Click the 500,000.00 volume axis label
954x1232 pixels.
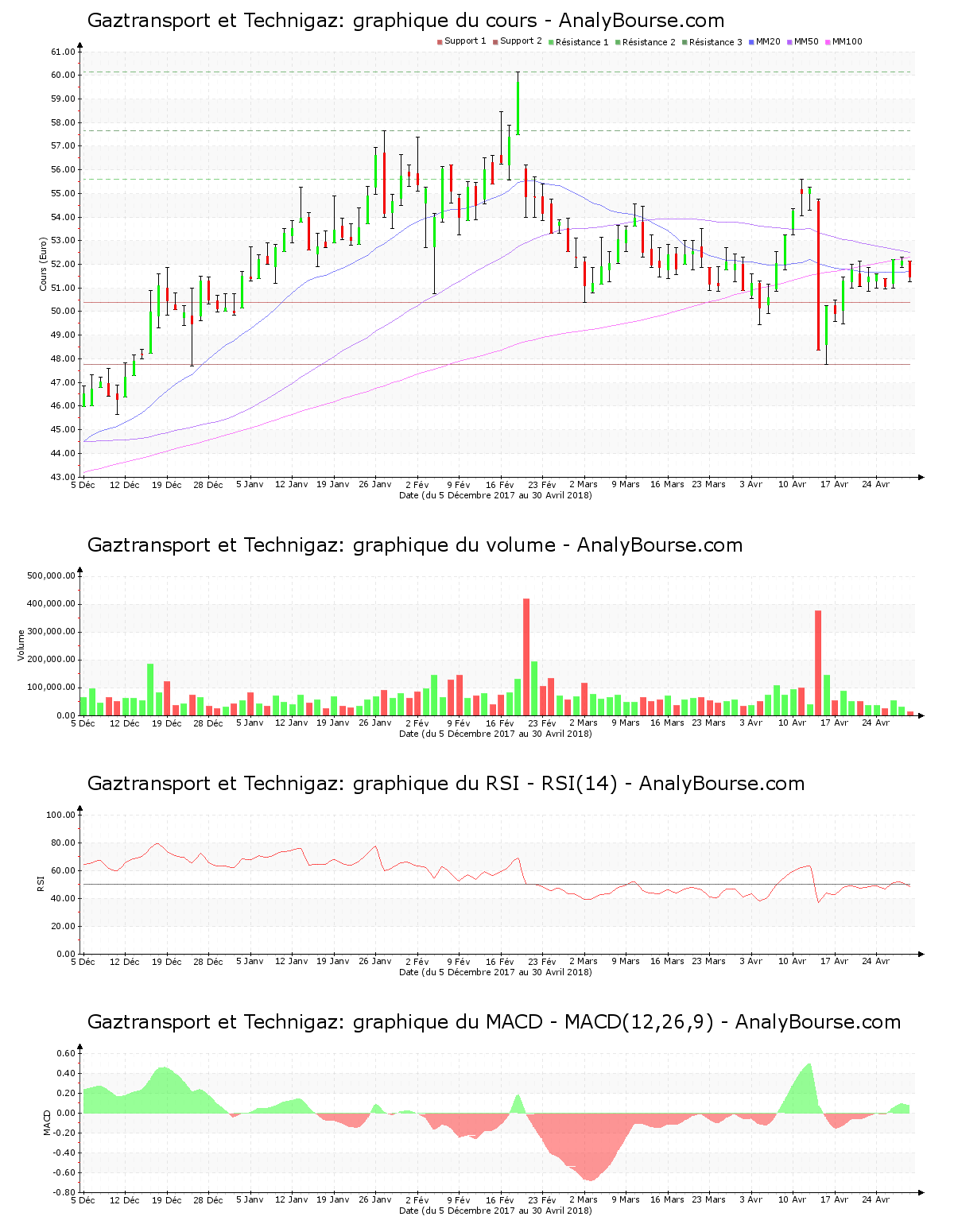(x=52, y=575)
